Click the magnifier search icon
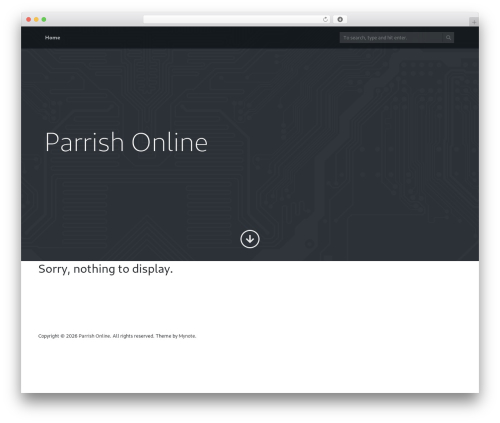This screenshot has height=423, width=500. click(x=448, y=38)
